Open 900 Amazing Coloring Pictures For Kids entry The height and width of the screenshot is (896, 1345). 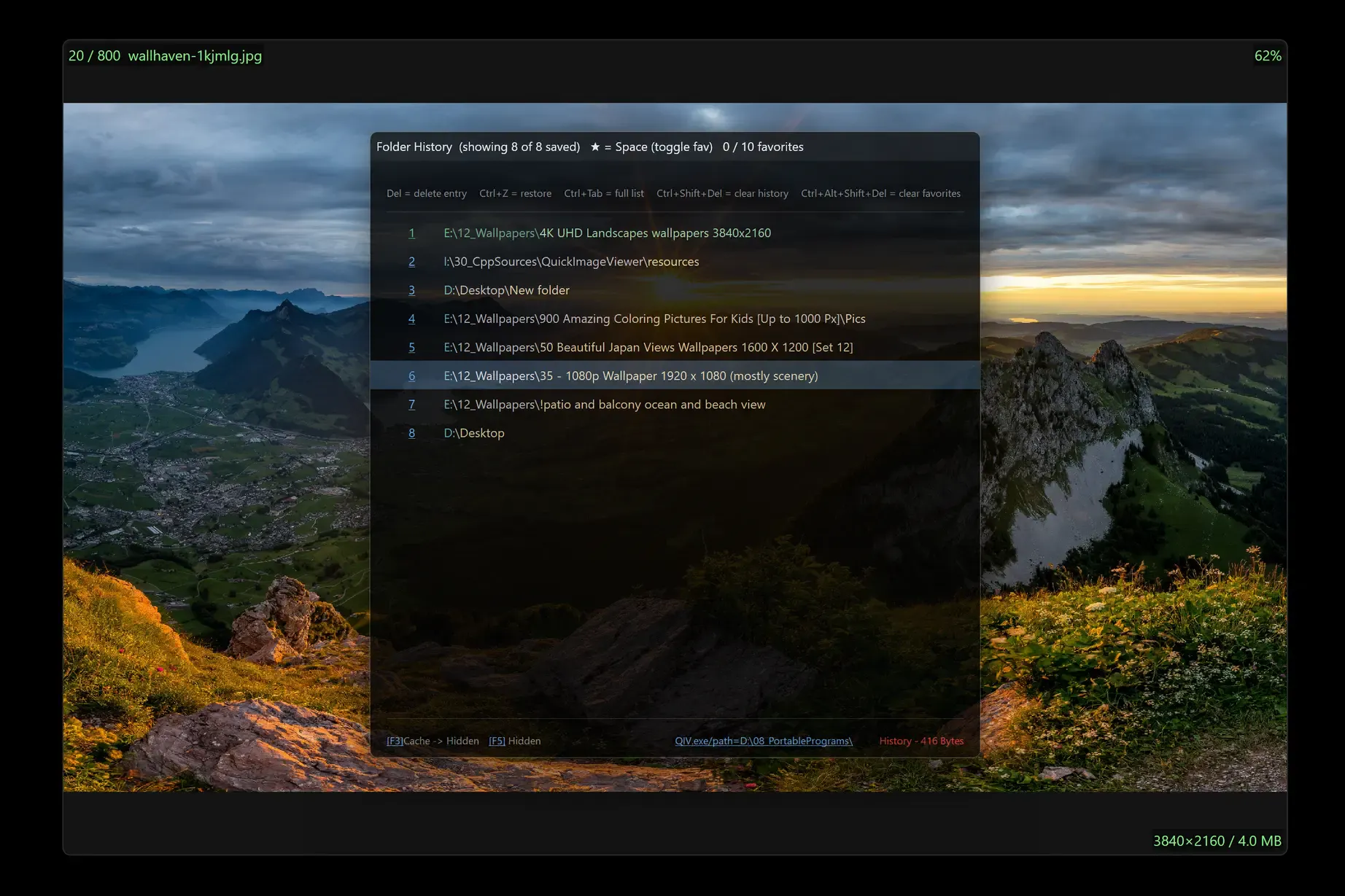pos(654,319)
